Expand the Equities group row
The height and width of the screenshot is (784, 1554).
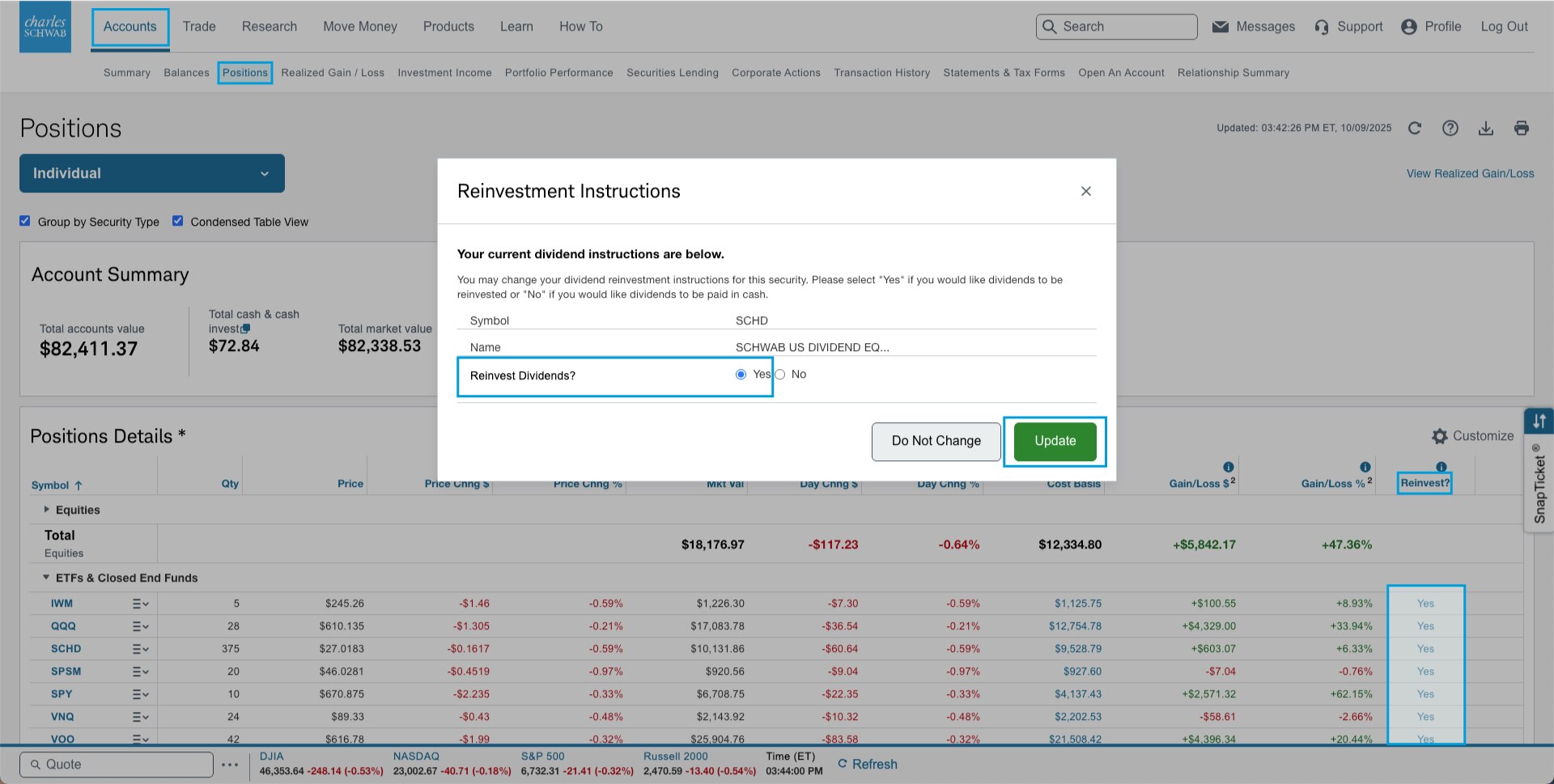(x=47, y=510)
